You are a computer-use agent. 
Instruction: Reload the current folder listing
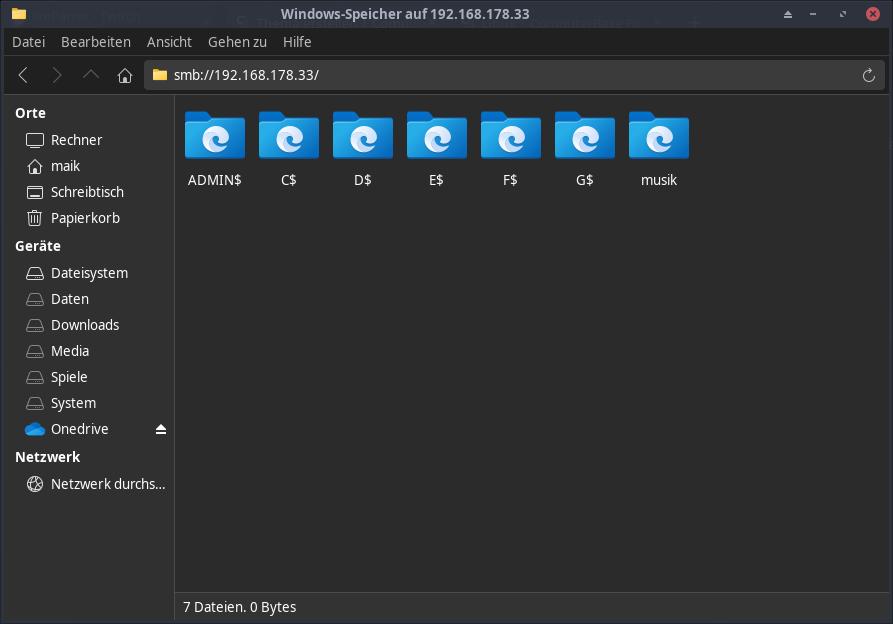pos(869,75)
